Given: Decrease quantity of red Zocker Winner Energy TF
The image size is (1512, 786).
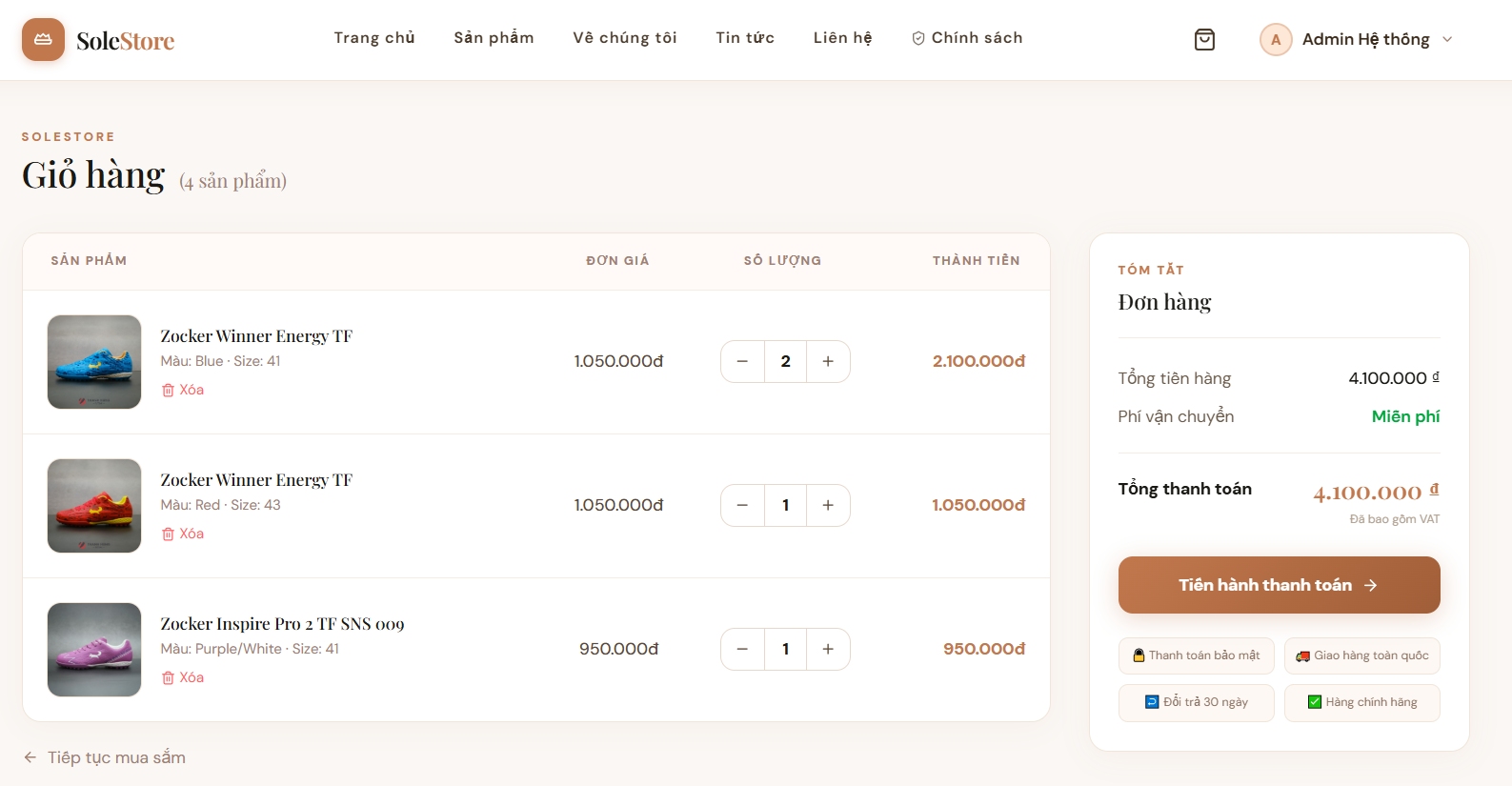Looking at the screenshot, I should pos(742,506).
